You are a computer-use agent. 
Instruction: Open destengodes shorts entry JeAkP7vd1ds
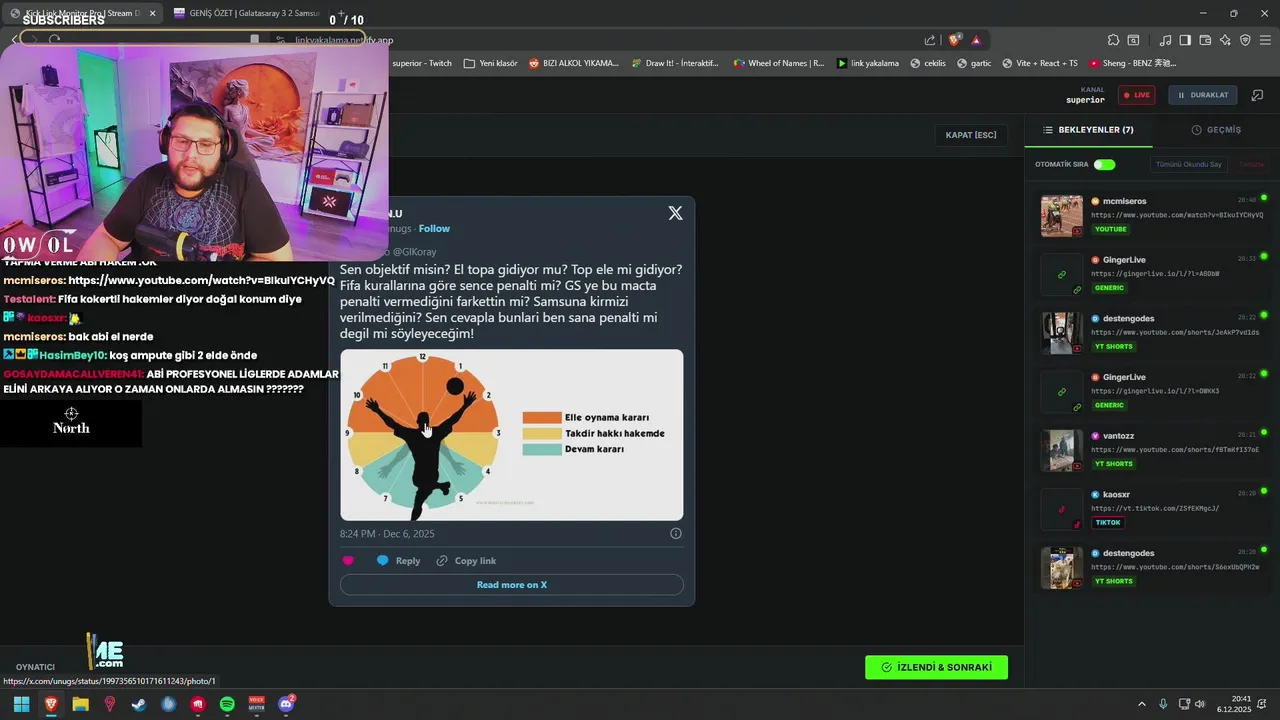point(1154,333)
